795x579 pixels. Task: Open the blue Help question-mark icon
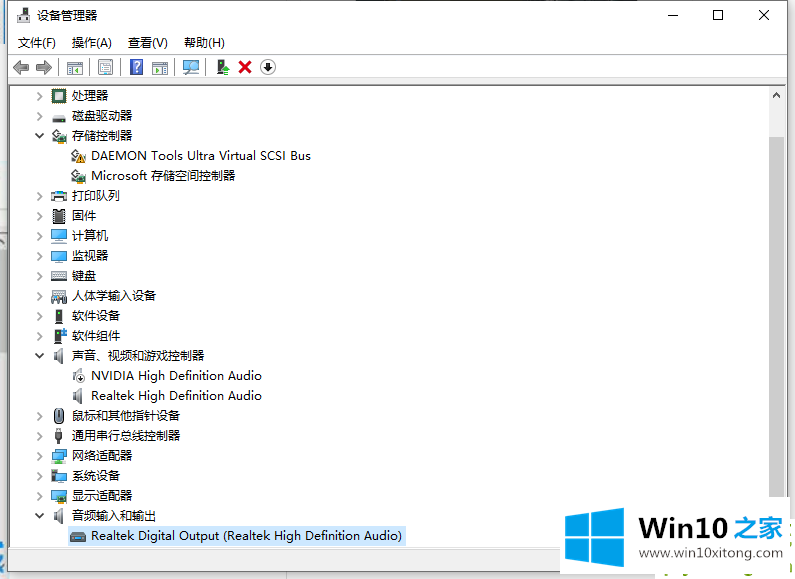(136, 67)
